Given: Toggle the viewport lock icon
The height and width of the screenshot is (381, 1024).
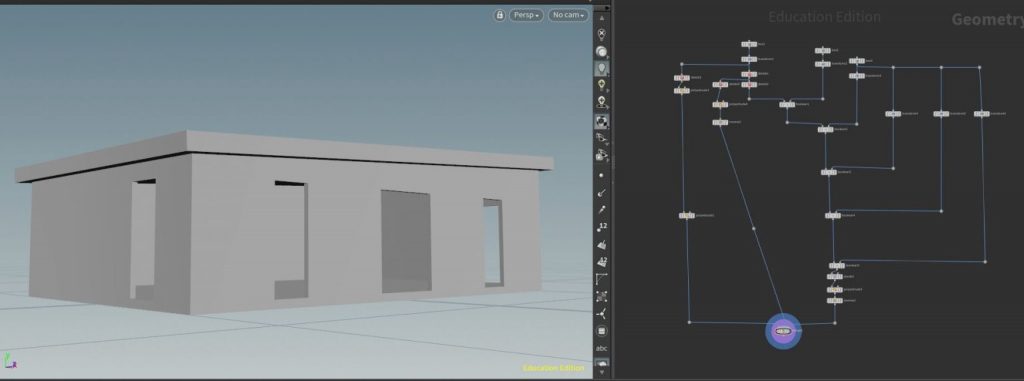Looking at the screenshot, I should point(500,15).
